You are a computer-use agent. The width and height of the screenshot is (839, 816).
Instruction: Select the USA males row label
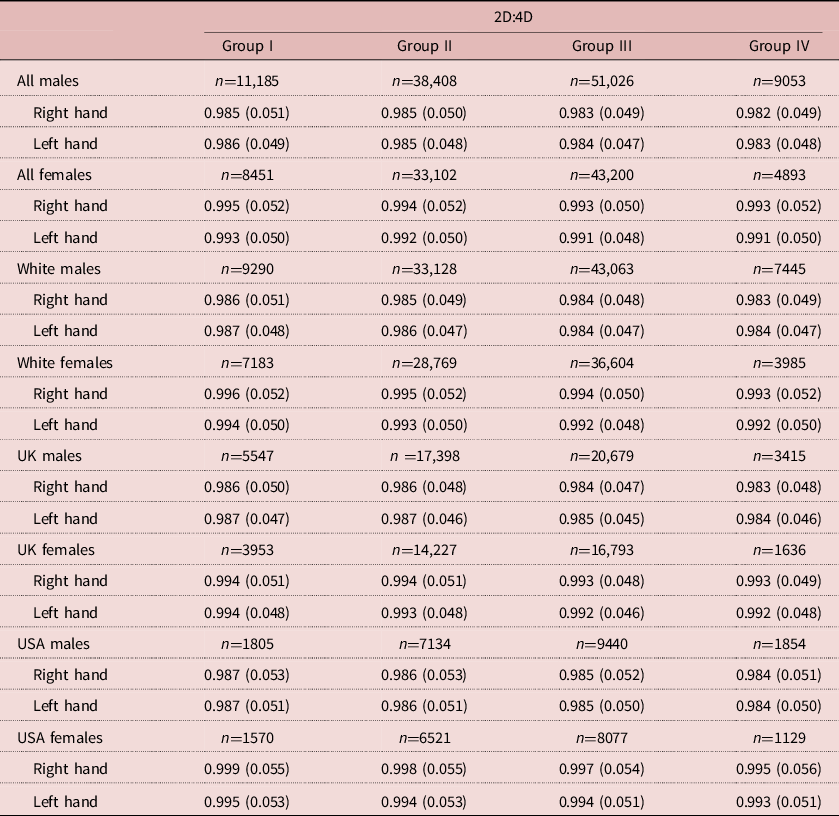point(53,644)
